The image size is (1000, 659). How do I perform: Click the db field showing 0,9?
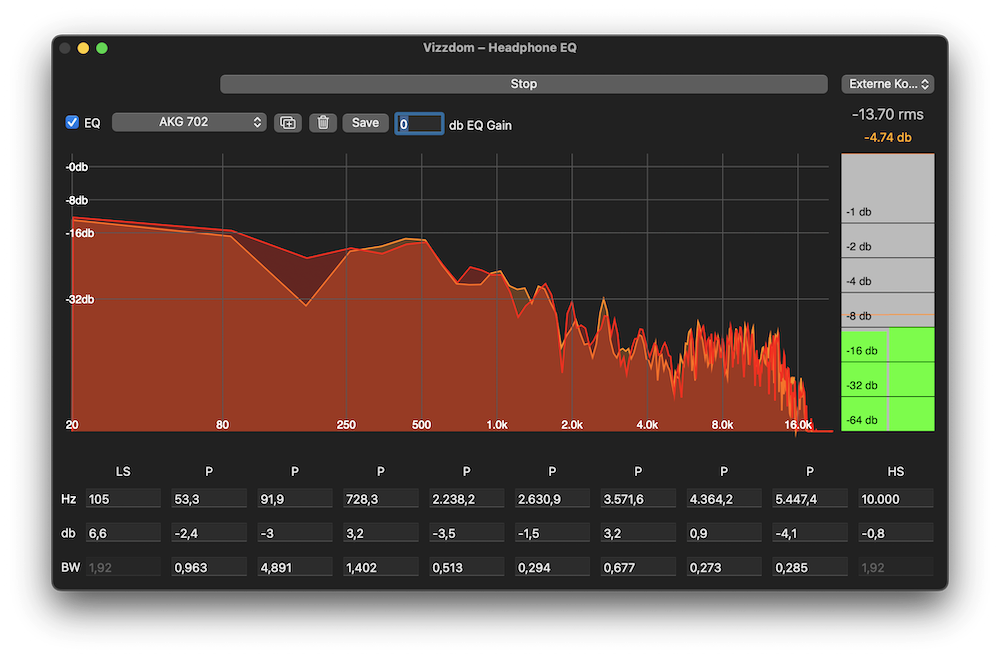[724, 533]
